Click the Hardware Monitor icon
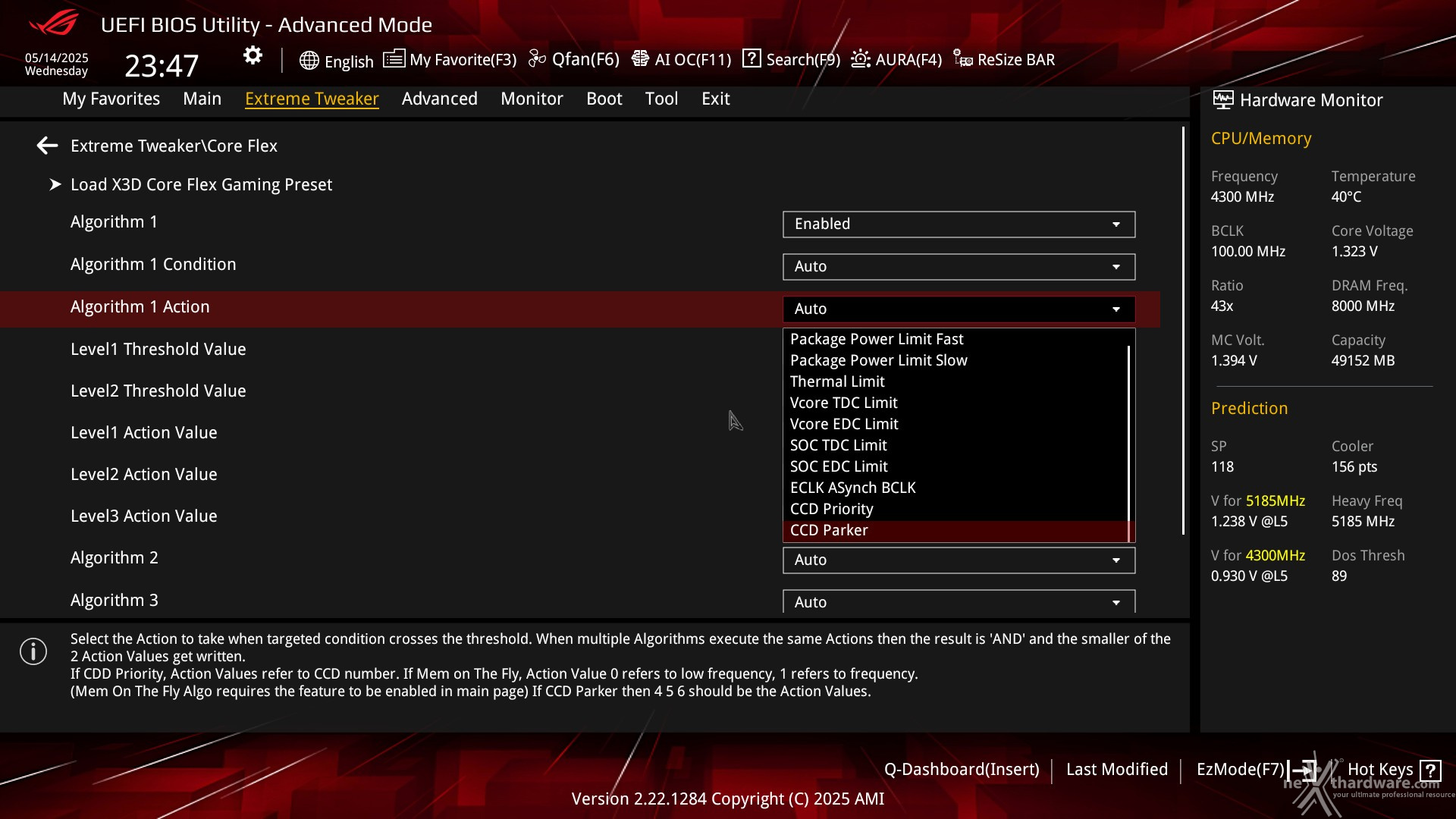1456x819 pixels. (1222, 99)
